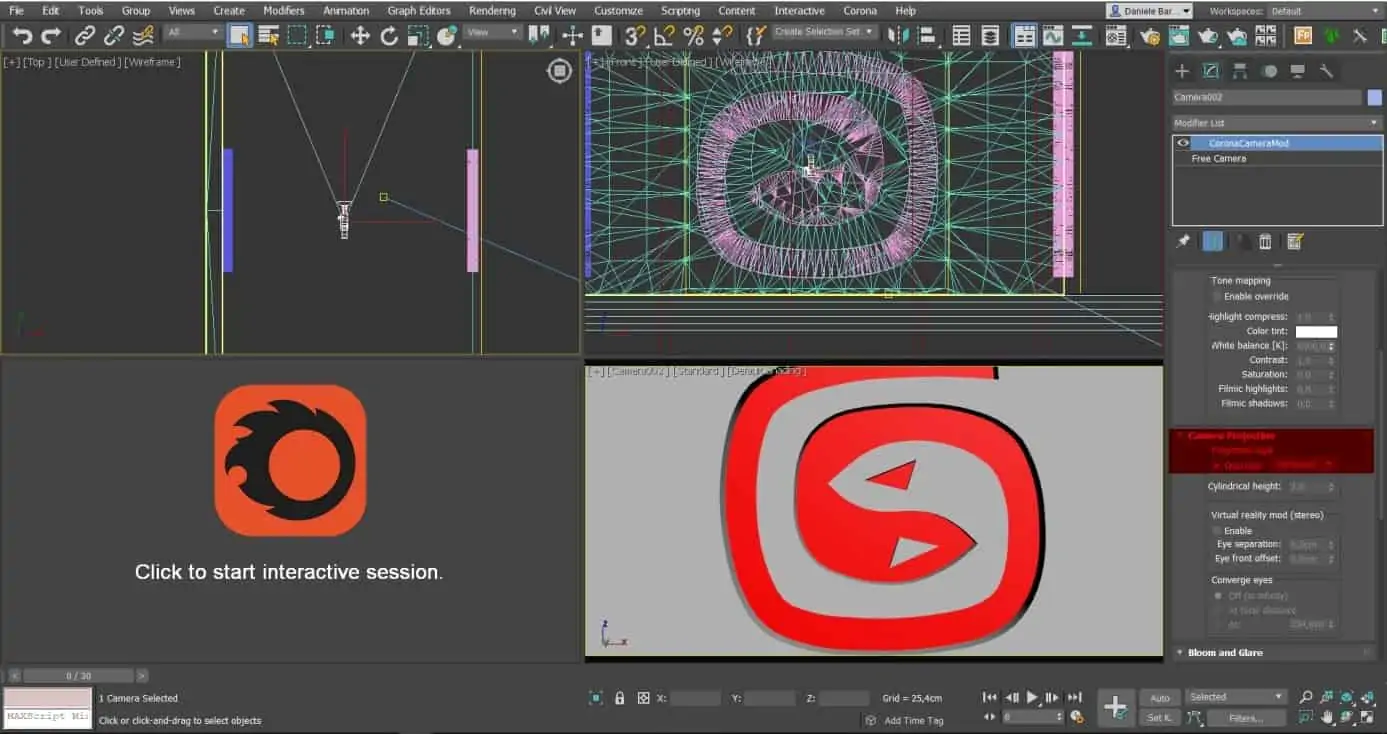Toggle CoronaCameraMod eye visibility
The width and height of the screenshot is (1387, 734).
1183,143
